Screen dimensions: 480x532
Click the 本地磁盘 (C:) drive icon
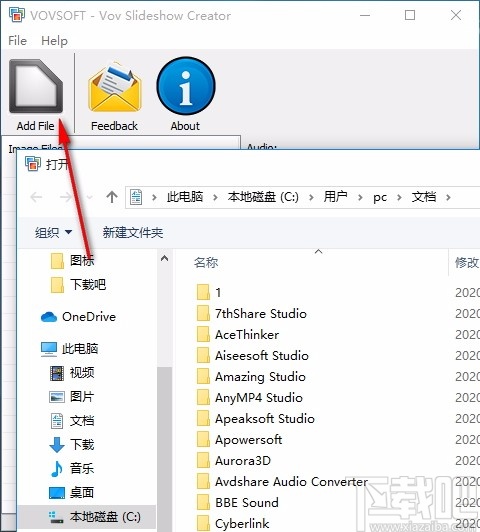tap(56, 517)
